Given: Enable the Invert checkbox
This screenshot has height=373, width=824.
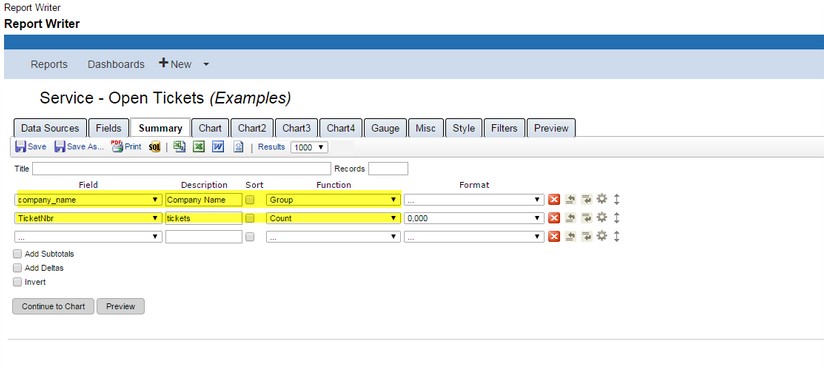Looking at the screenshot, I should 17,282.
